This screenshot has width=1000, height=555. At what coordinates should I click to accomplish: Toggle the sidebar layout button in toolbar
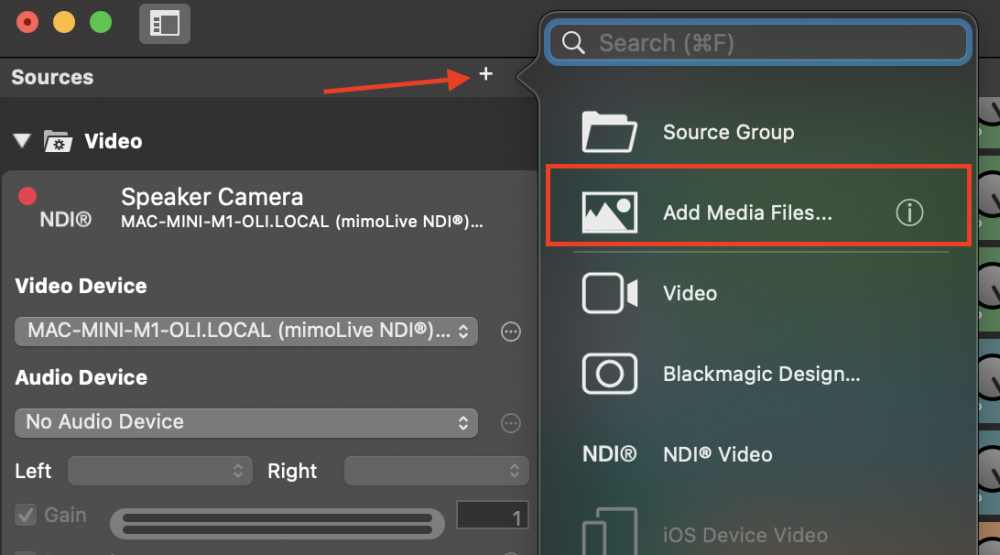(165, 24)
